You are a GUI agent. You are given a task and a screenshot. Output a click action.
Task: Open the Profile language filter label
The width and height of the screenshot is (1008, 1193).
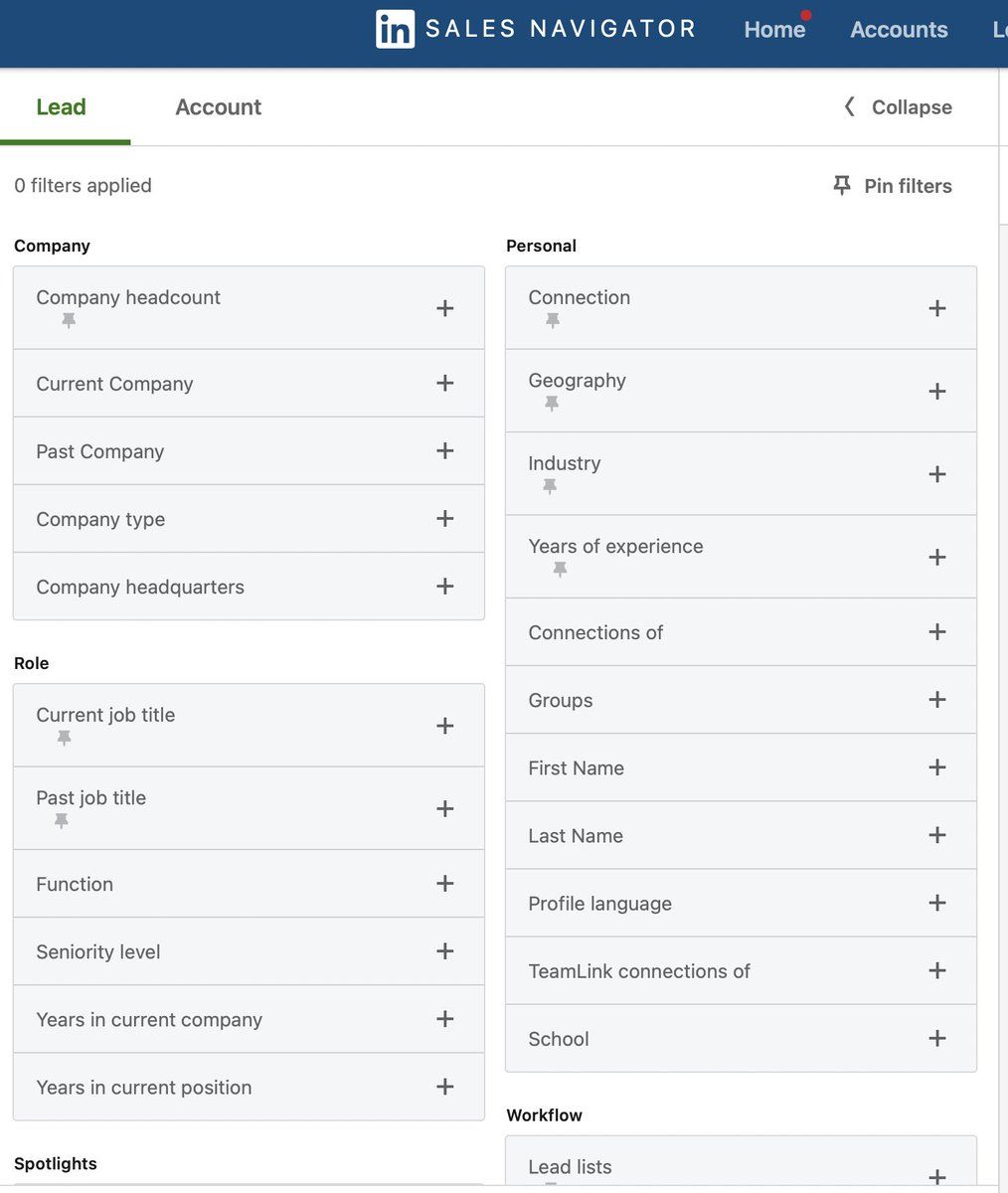pos(600,904)
